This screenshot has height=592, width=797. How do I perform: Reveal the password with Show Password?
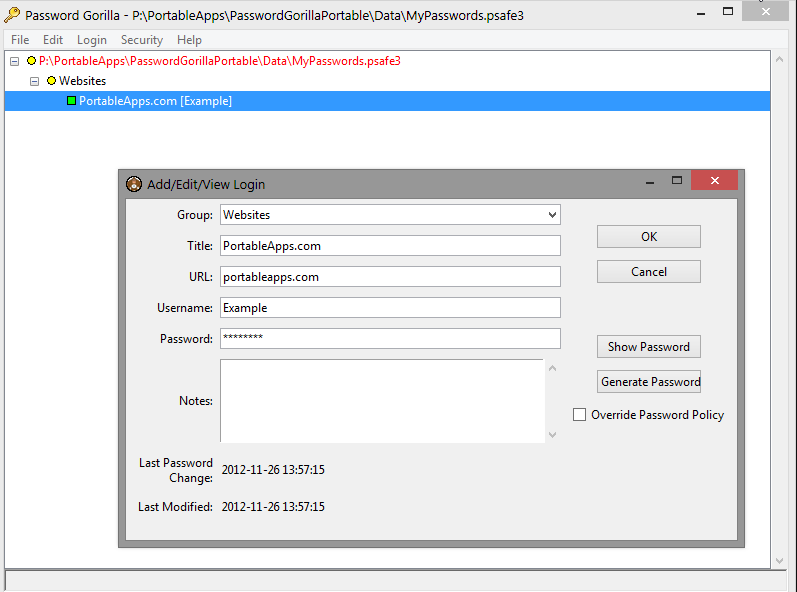tap(649, 347)
